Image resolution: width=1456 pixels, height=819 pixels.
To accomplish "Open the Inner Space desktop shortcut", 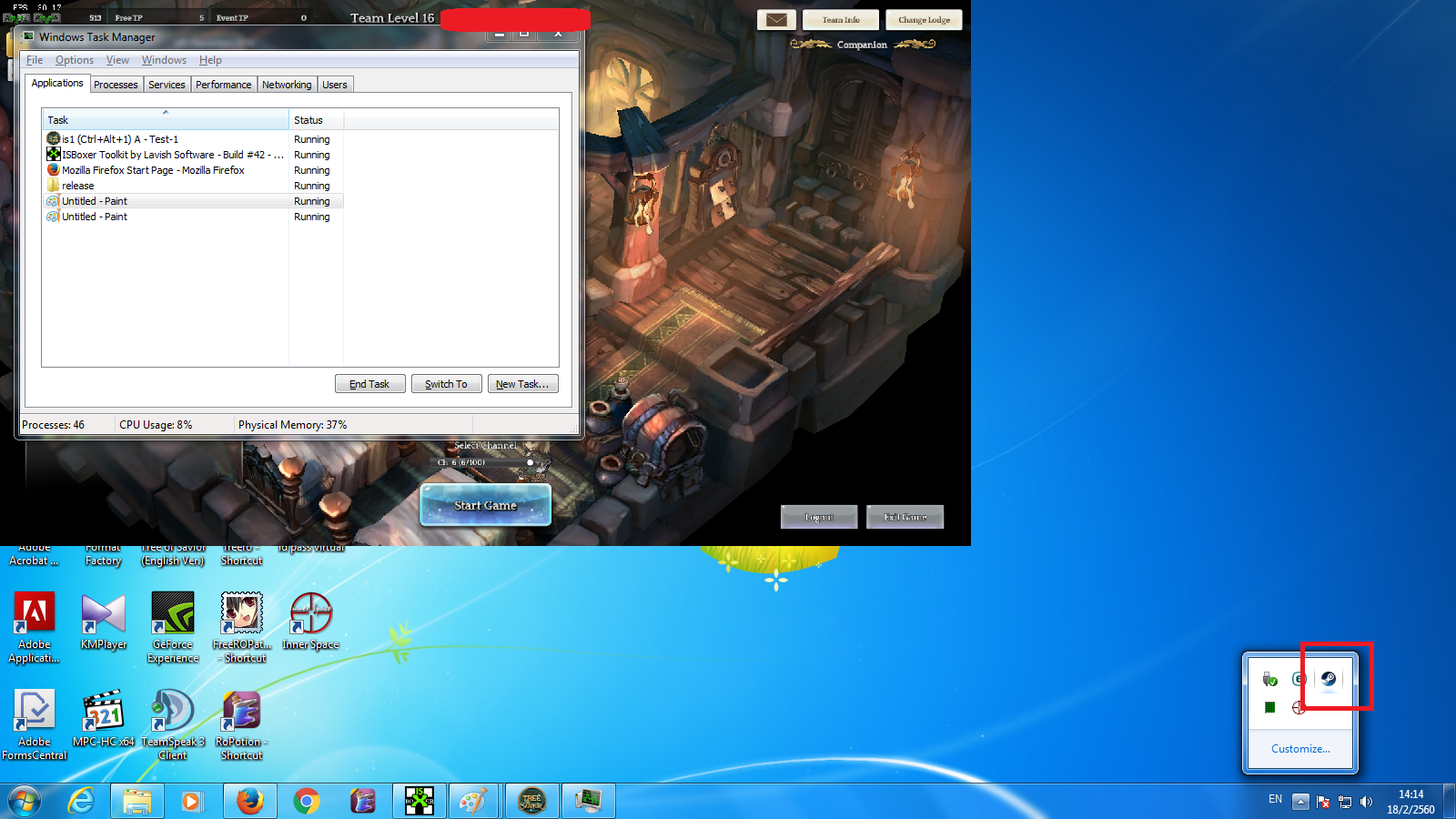I will 310,622.
